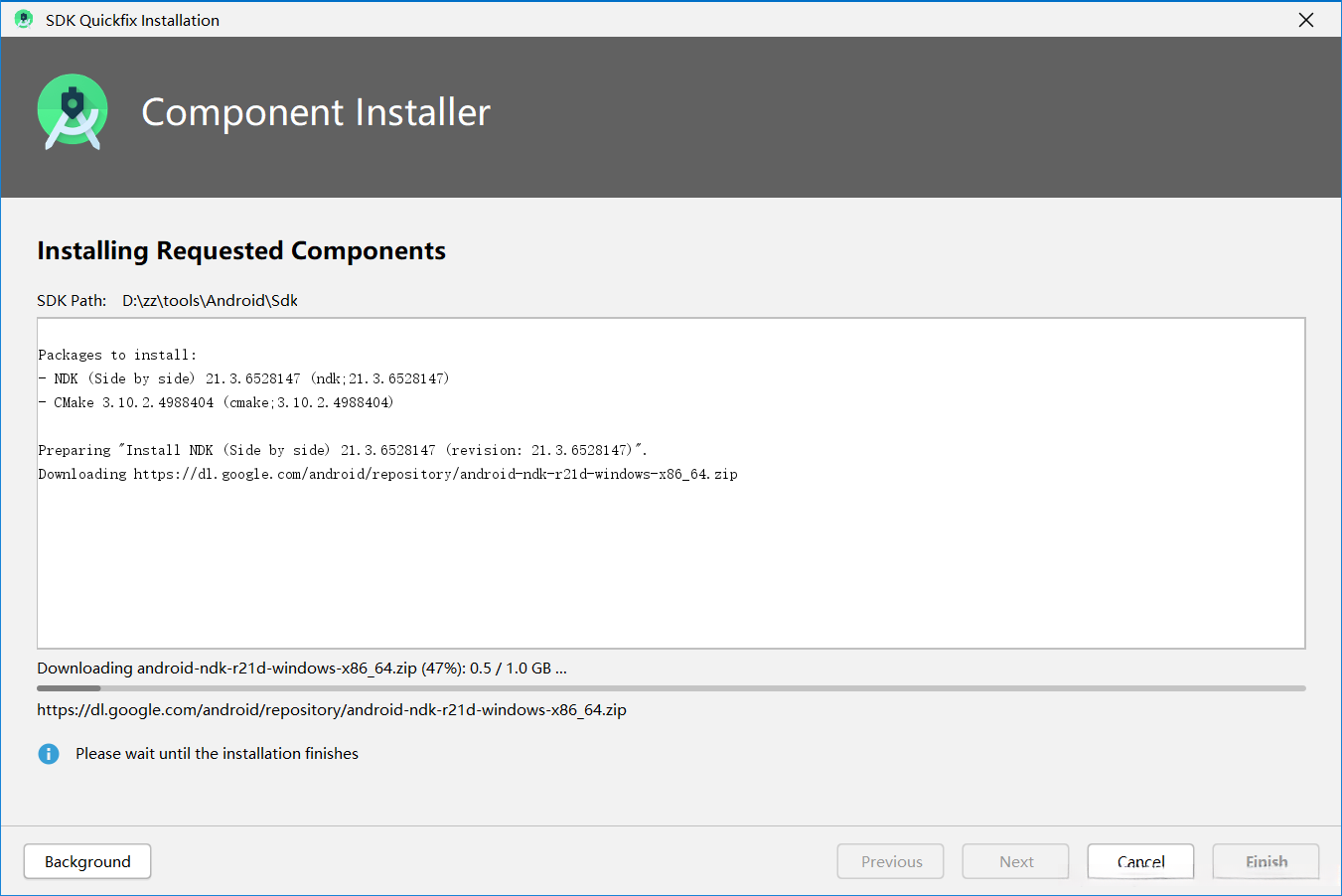Click the 'Downloading https://dl.google.com' log line

(x=387, y=474)
